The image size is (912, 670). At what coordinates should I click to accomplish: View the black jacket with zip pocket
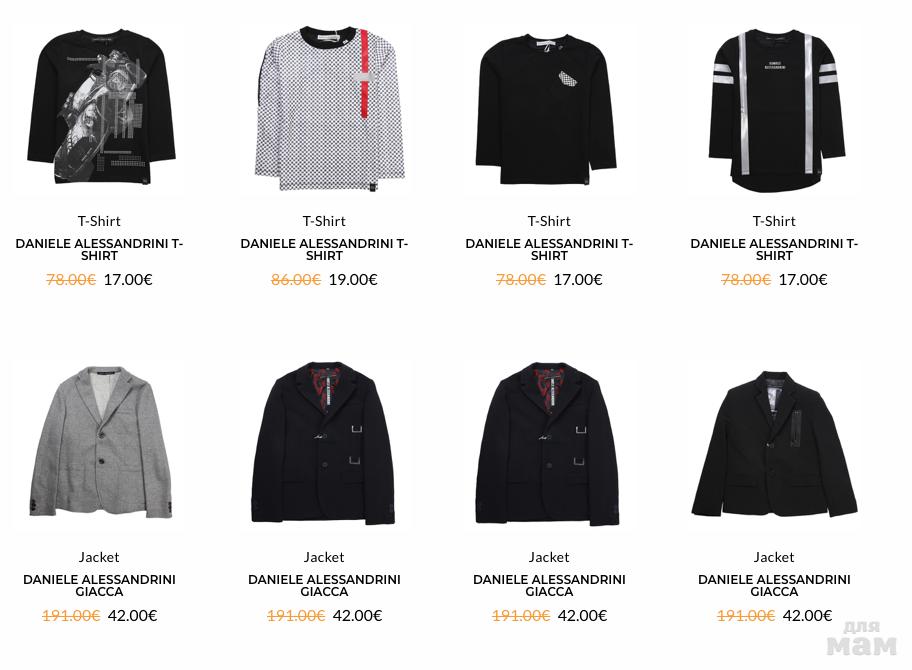[x=774, y=443]
